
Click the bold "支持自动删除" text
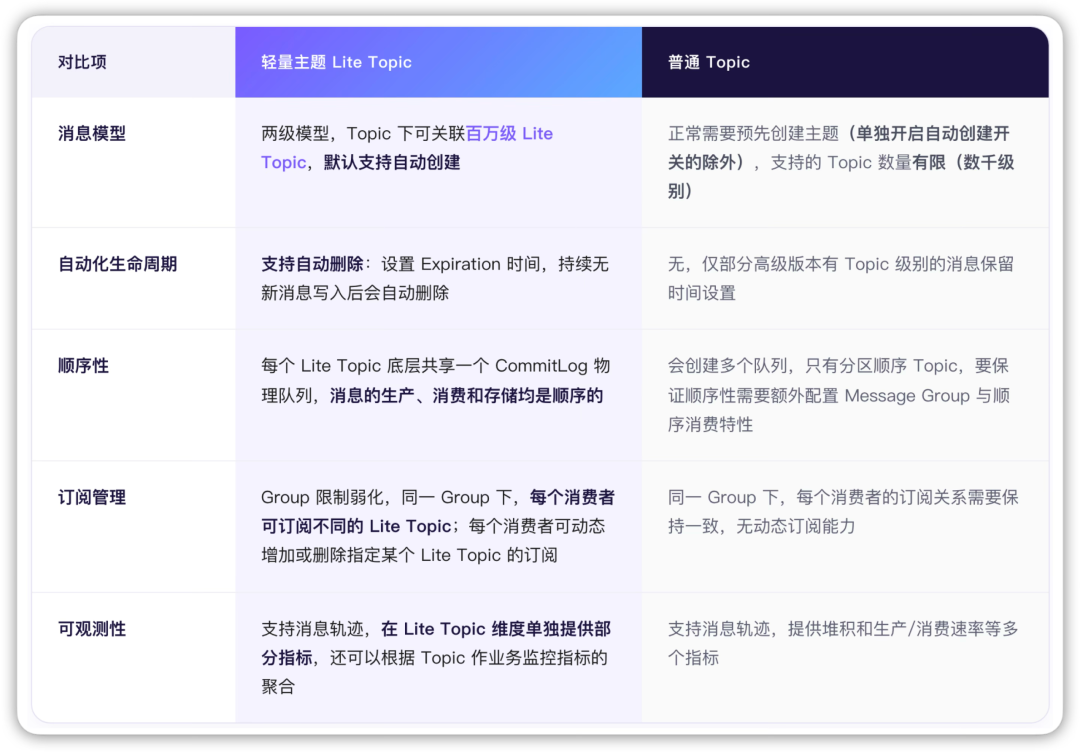tap(312, 264)
